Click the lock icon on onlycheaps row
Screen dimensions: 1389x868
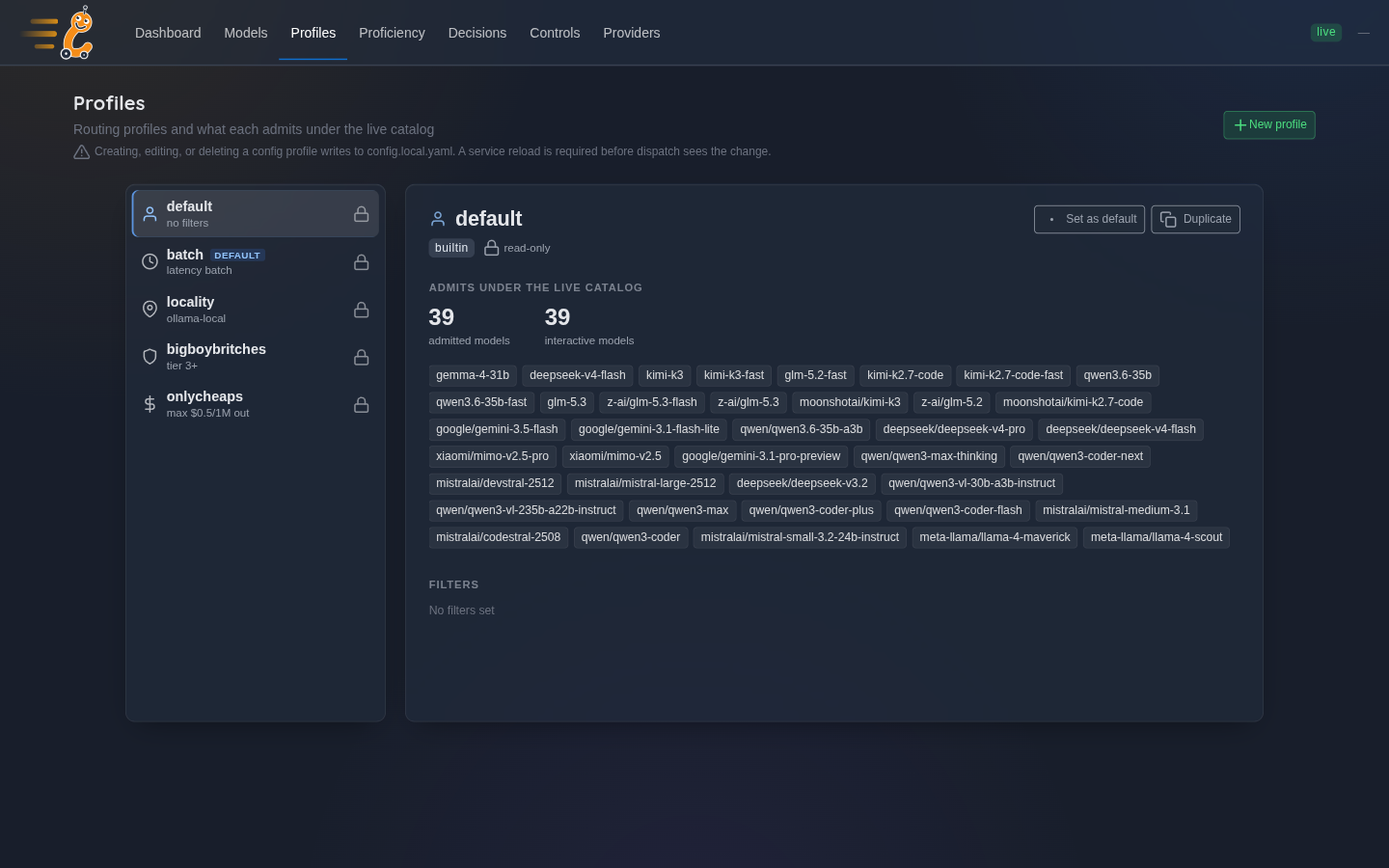point(361,404)
